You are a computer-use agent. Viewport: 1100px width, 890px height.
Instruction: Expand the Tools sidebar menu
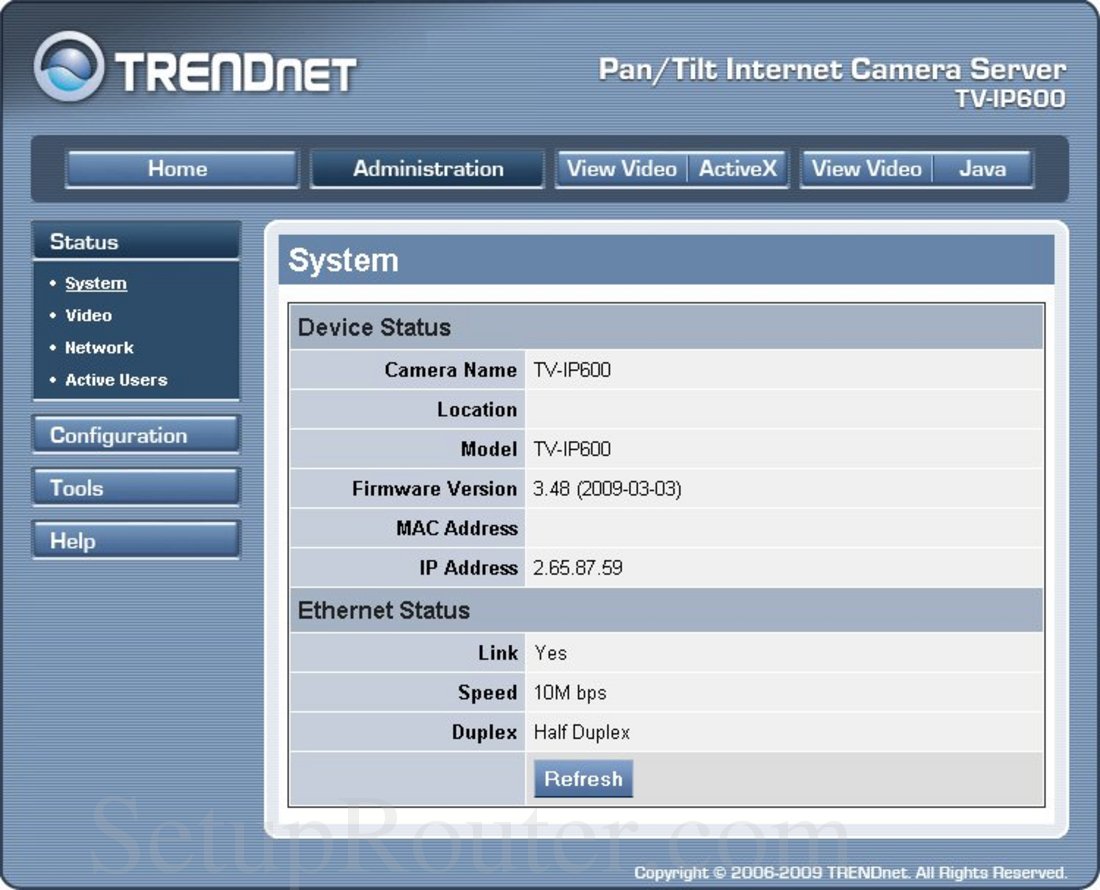point(136,487)
